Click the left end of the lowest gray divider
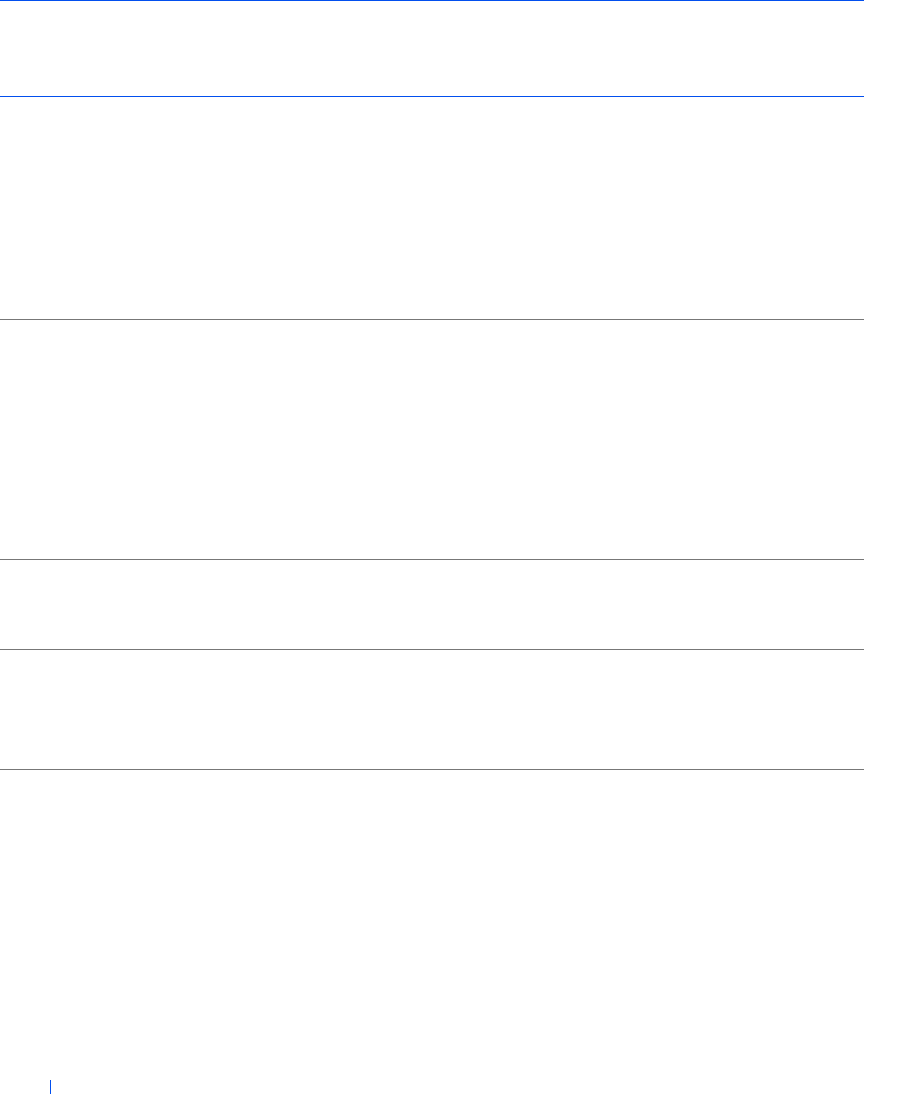Screen dimensions: 900x1094 click(x=5, y=769)
